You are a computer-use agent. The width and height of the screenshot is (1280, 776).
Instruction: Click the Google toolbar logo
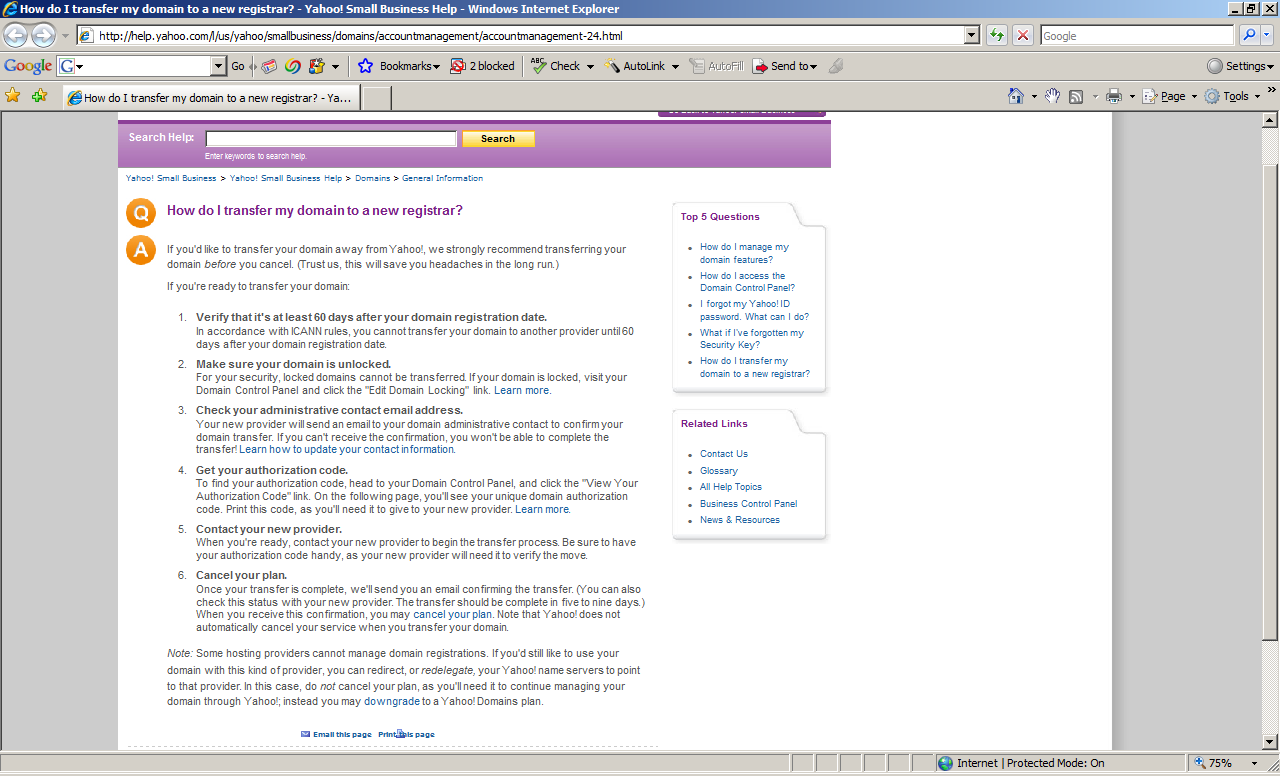(28, 66)
